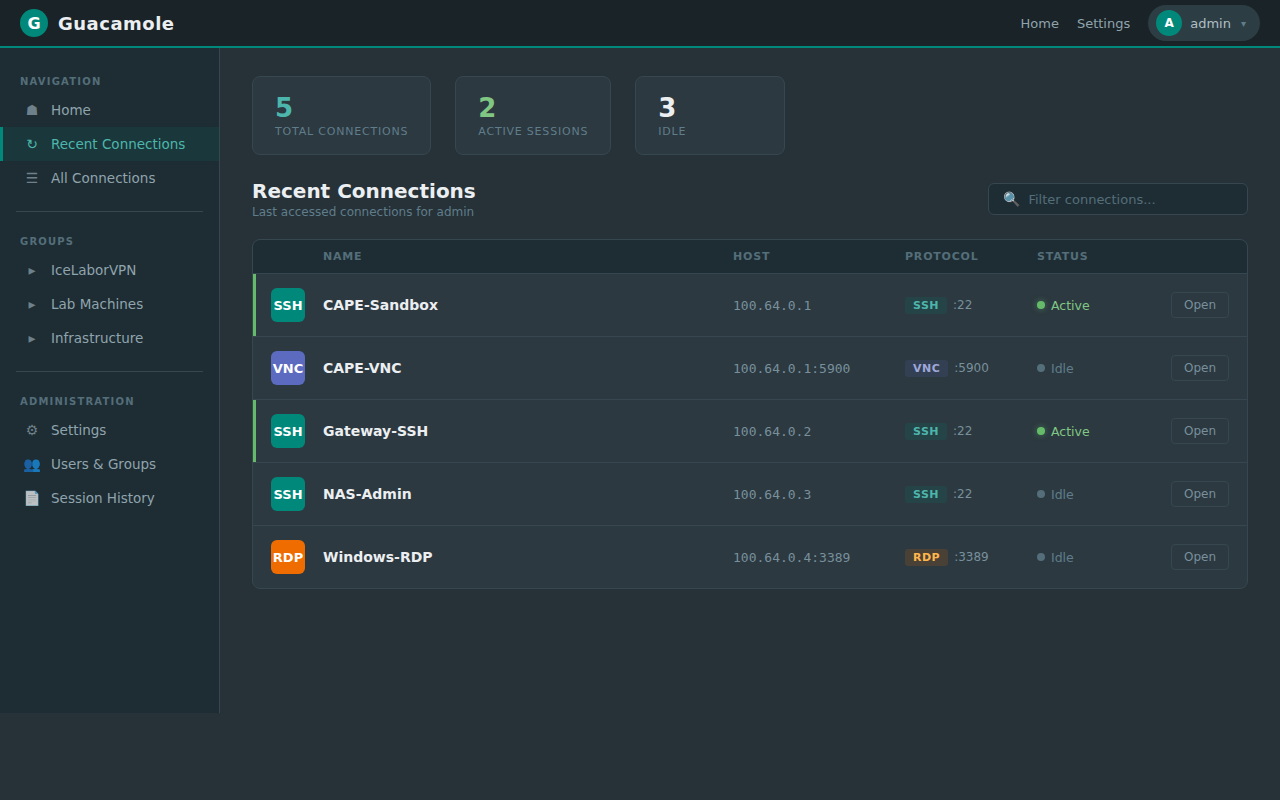This screenshot has height=800, width=1280.
Task: Click the SSH protocol badge for CAPE-Sandbox
Action: [926, 305]
